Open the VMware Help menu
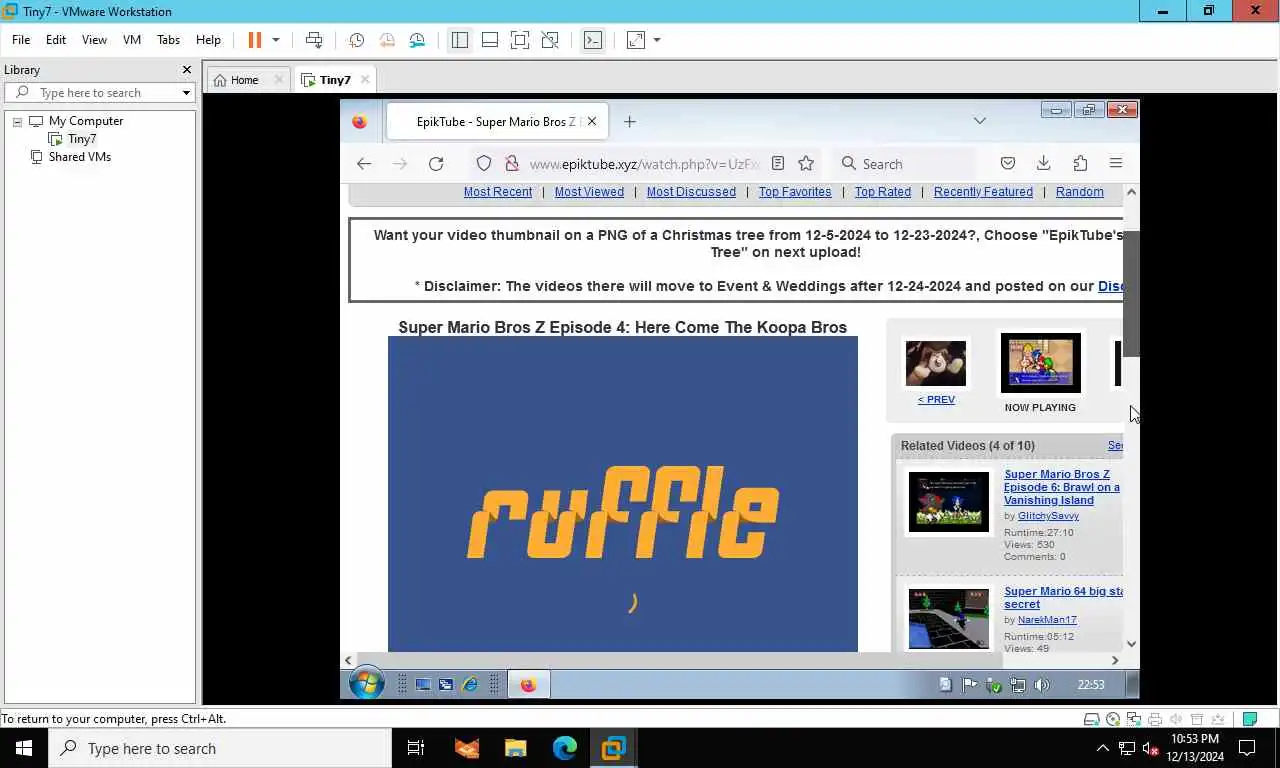Image resolution: width=1280 pixels, height=768 pixels. pyautogui.click(x=208, y=40)
